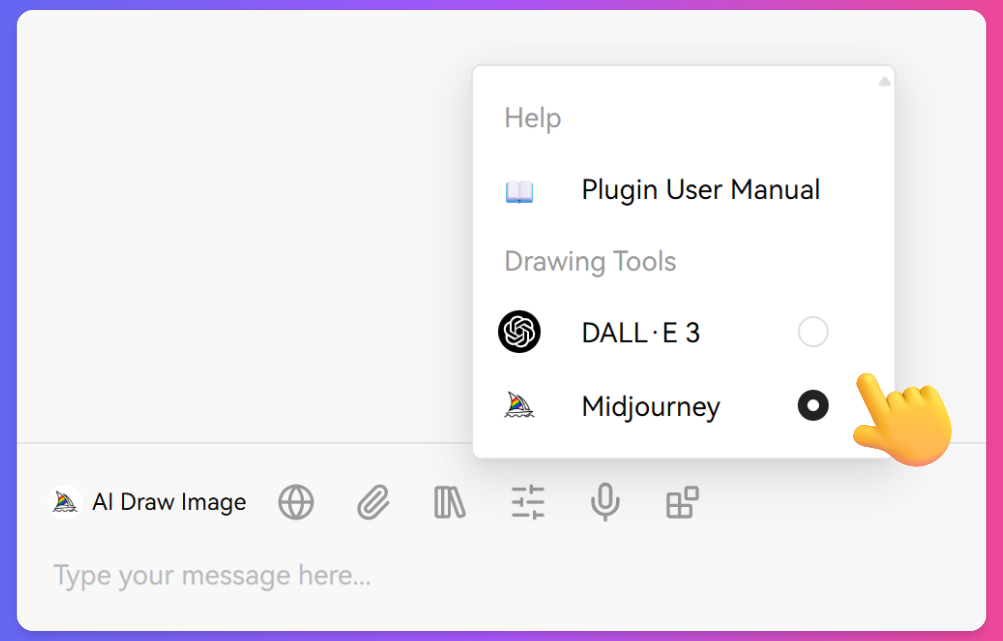
Task: Click the Midjourney sailboat icon beside AI Draw Image
Action: [65, 502]
